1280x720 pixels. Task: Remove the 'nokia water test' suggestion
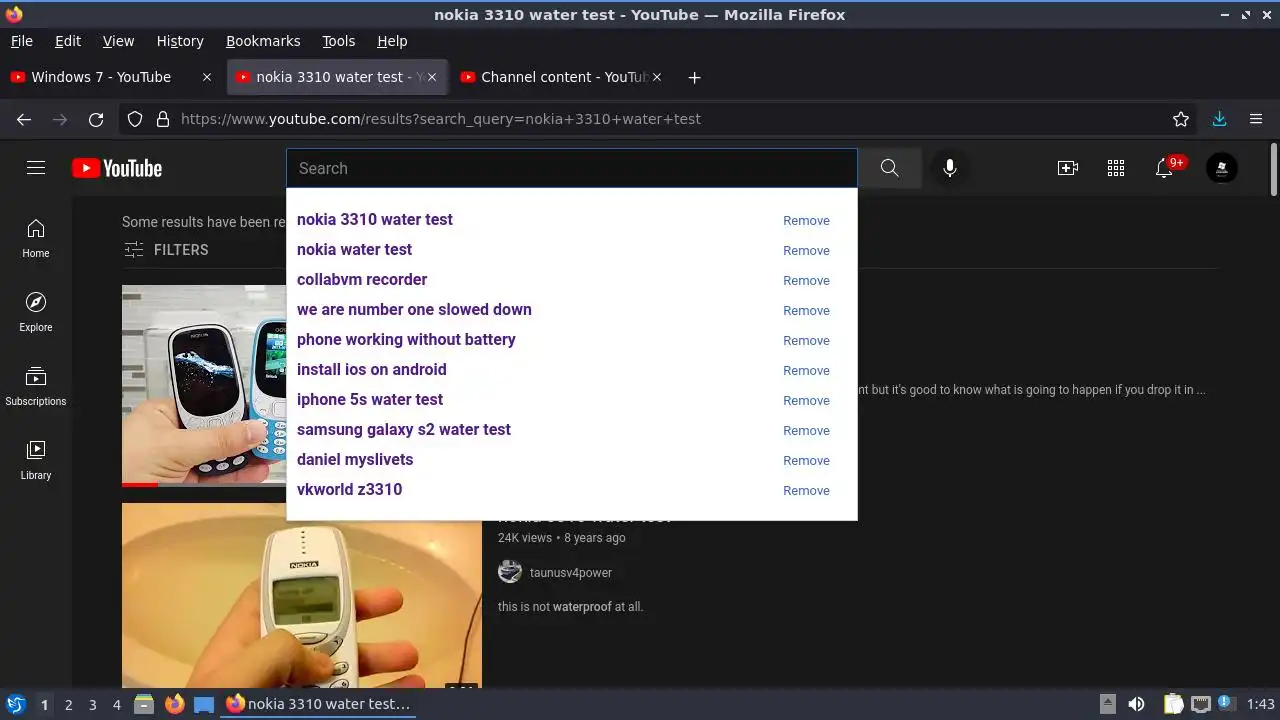[806, 250]
